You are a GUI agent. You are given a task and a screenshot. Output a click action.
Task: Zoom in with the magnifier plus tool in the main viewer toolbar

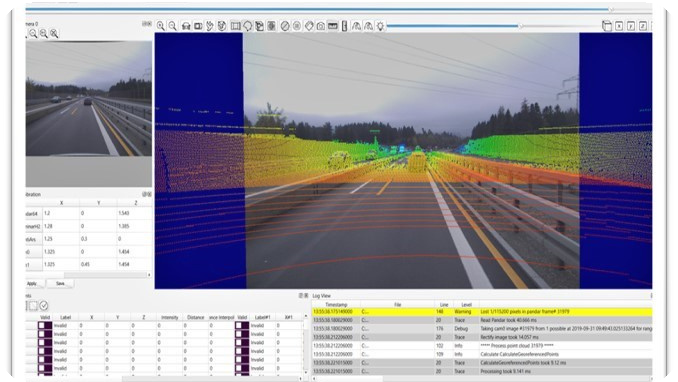[160, 26]
